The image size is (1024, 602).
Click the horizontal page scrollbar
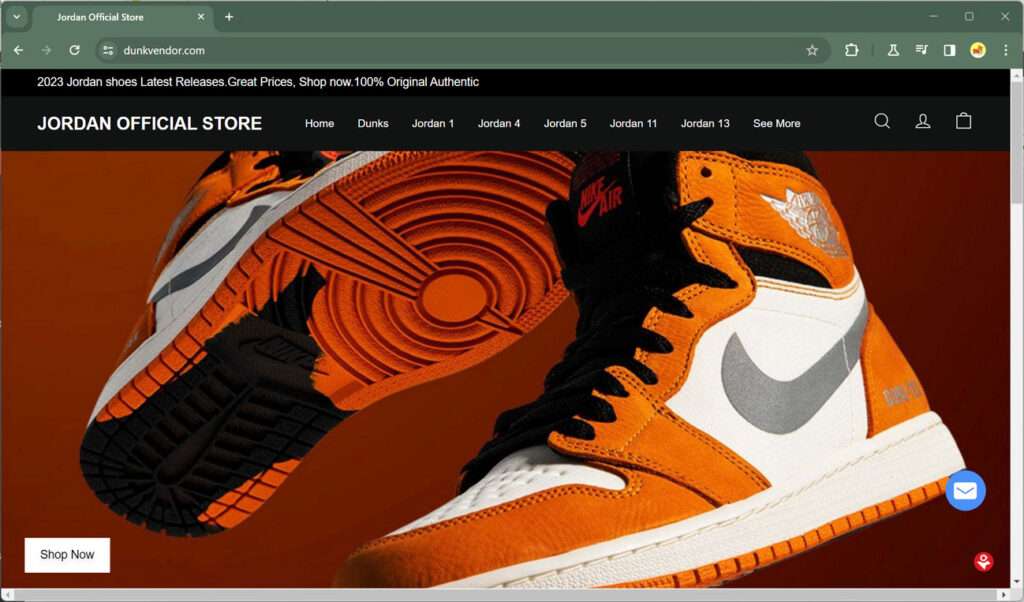point(506,594)
